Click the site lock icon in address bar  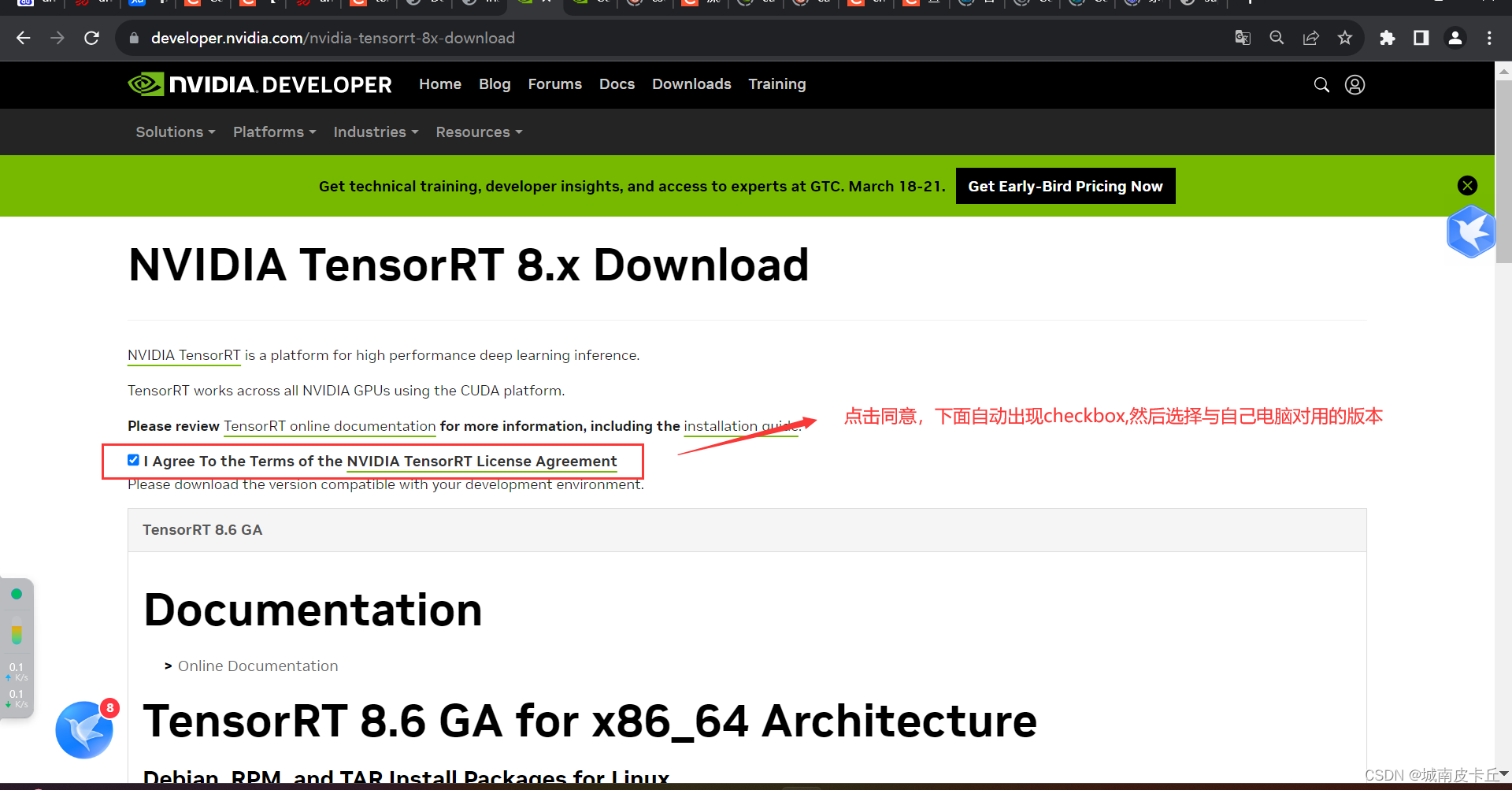134,38
